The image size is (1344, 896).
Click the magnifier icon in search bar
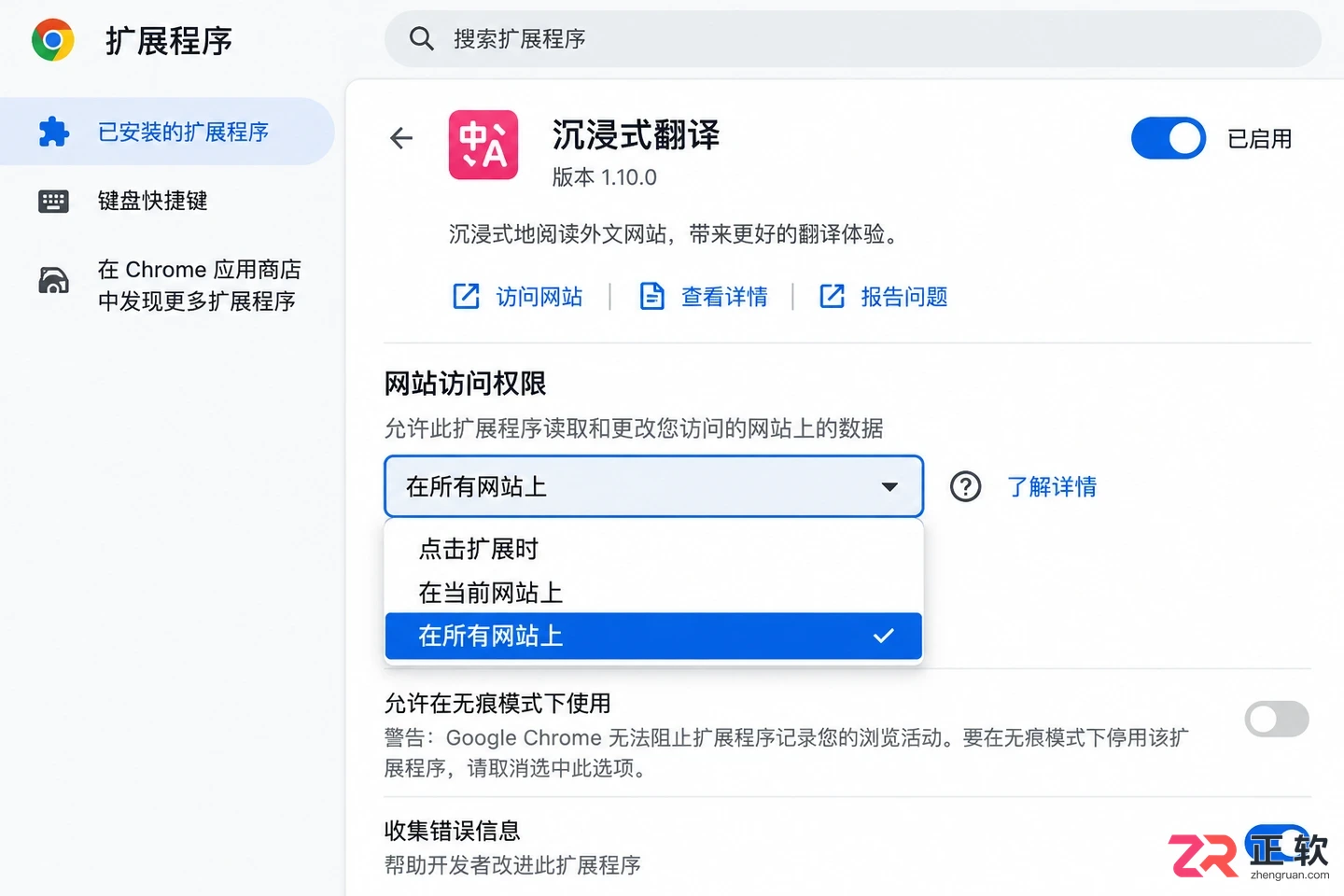coord(422,39)
